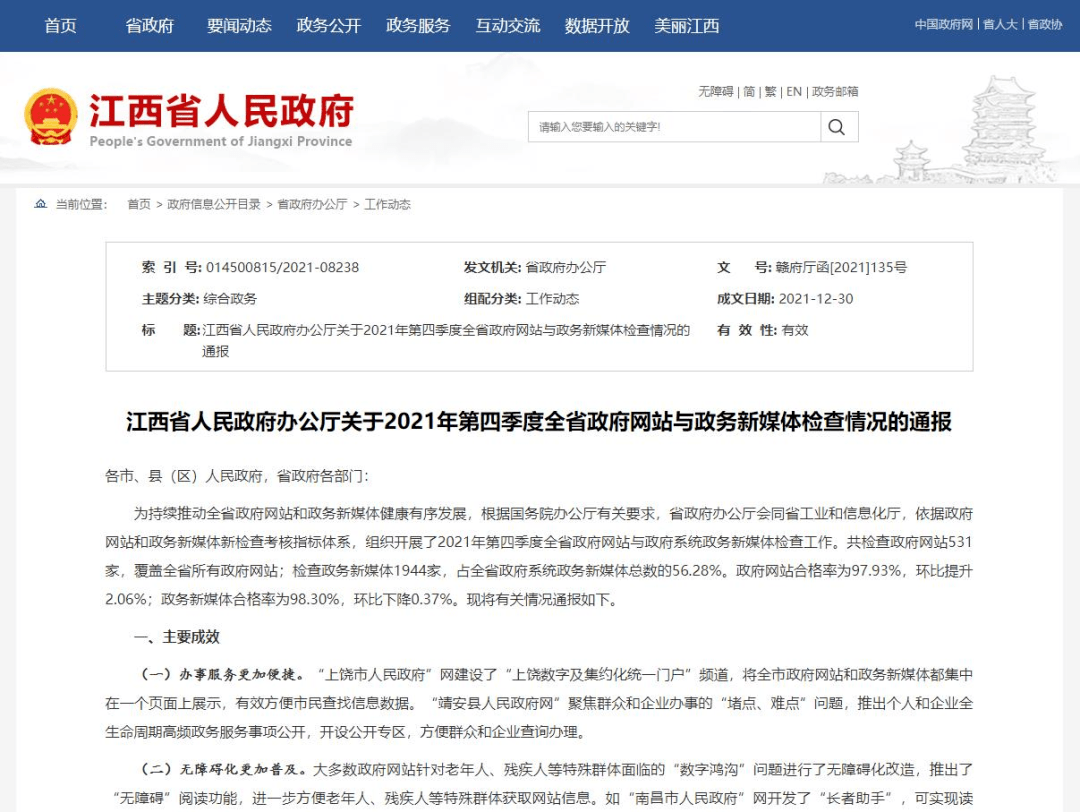
Task: Click the home icon beside 当前位置
Action: click(41, 204)
